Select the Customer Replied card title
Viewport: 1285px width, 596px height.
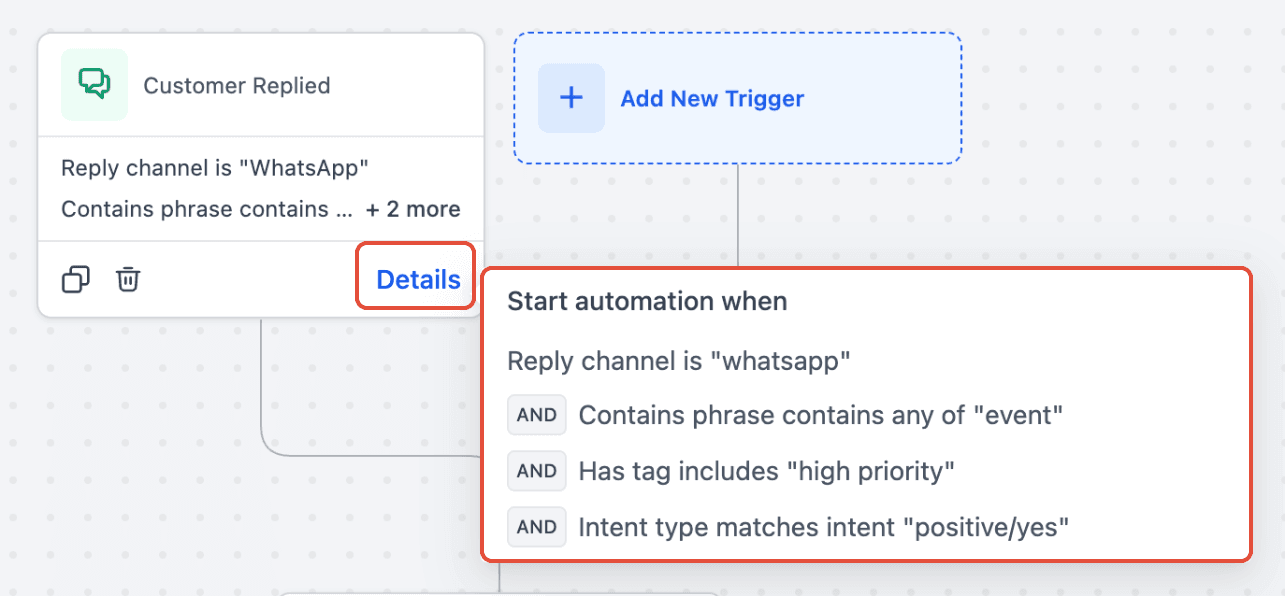coord(237,86)
